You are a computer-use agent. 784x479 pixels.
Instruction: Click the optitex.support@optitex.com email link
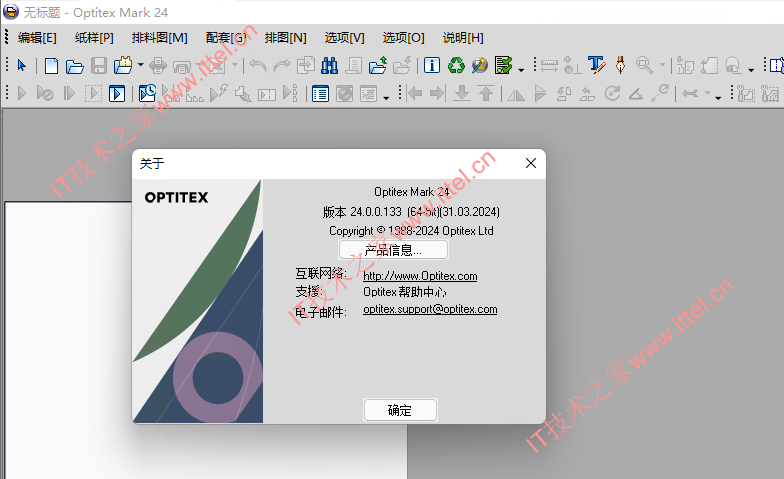click(x=430, y=309)
